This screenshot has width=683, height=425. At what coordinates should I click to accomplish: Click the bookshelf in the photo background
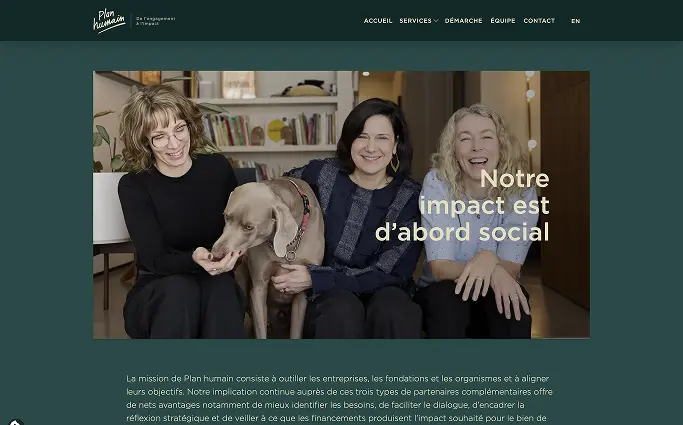[x=272, y=122]
